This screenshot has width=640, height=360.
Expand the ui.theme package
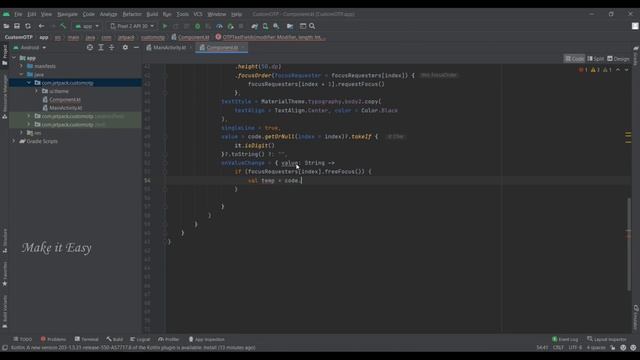(36, 91)
